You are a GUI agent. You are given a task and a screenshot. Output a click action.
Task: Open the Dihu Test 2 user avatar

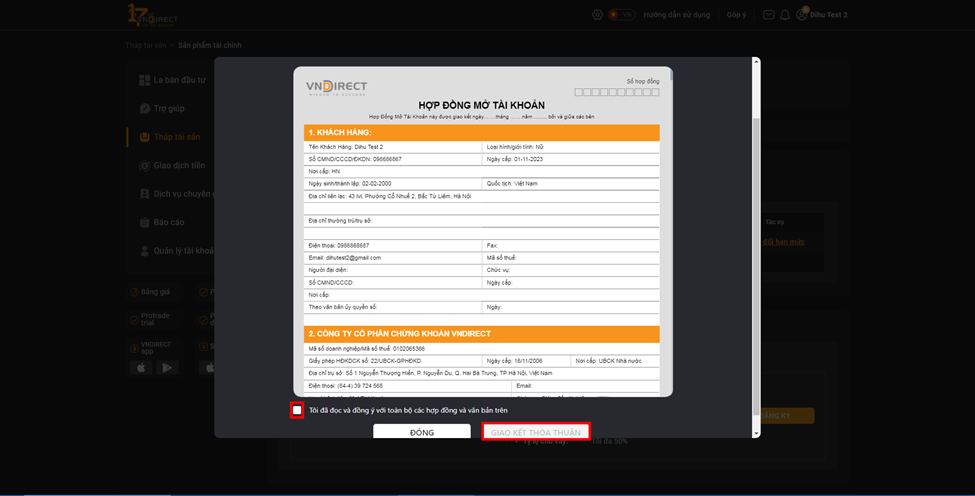[802, 14]
